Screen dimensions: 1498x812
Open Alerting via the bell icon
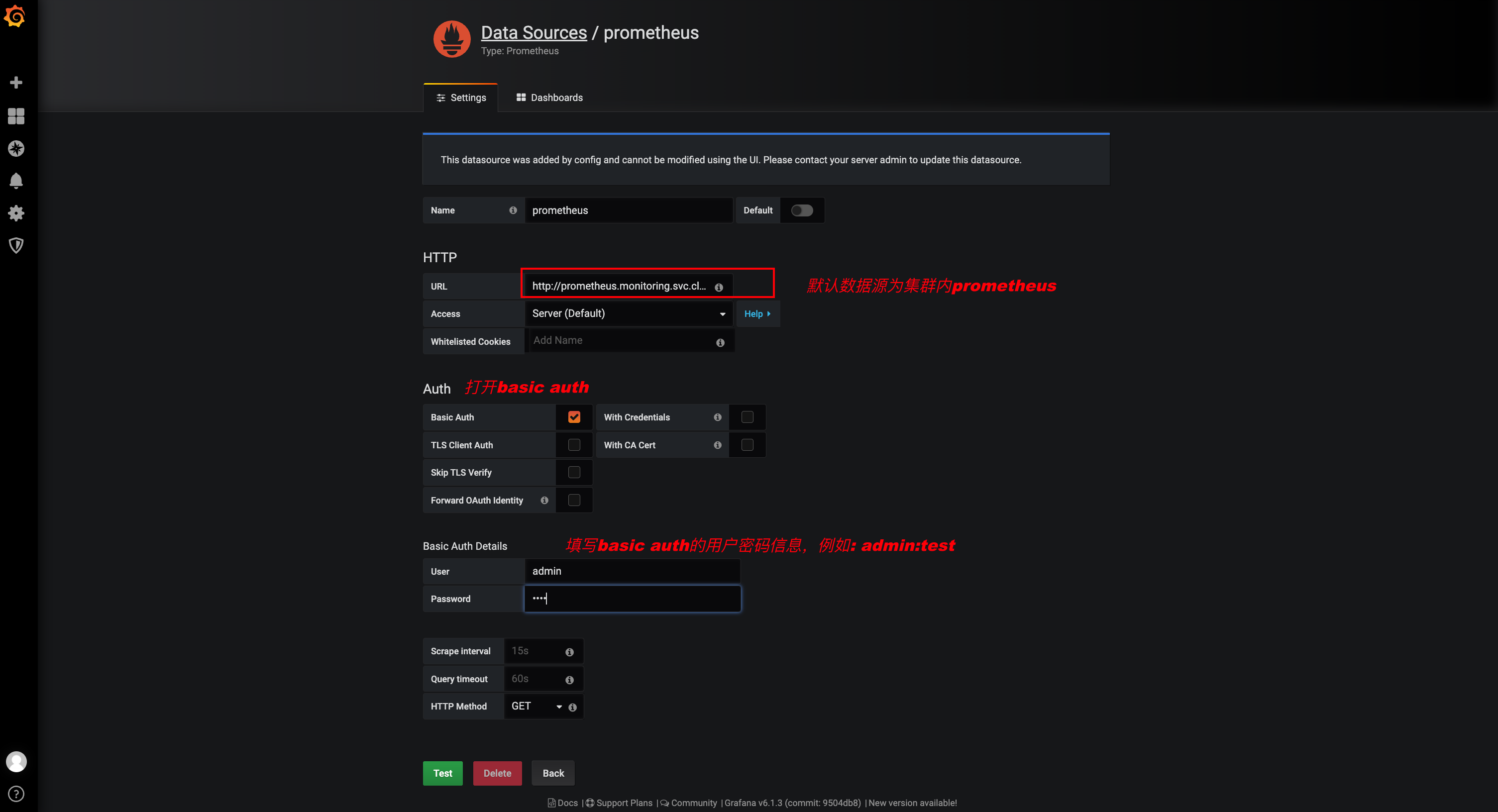pos(16,180)
